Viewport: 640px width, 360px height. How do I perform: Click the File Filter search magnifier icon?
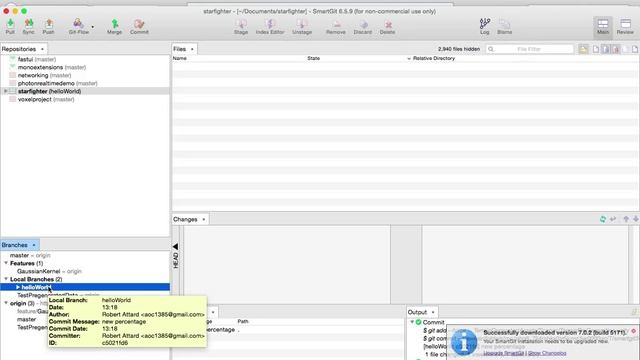pos(491,49)
